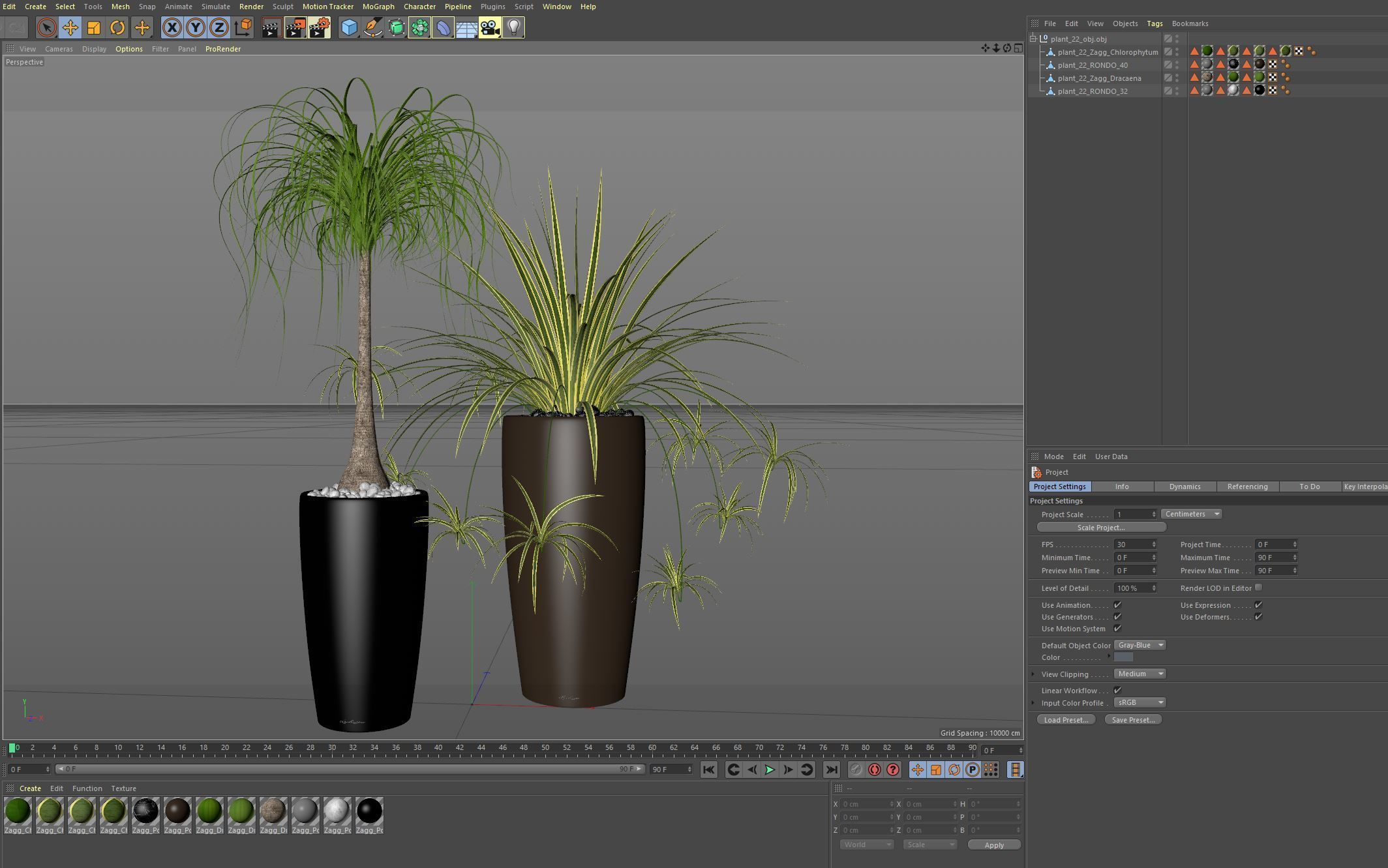Add a Cube primitive object
Viewport: 1388px width, 868px height.
[349, 27]
